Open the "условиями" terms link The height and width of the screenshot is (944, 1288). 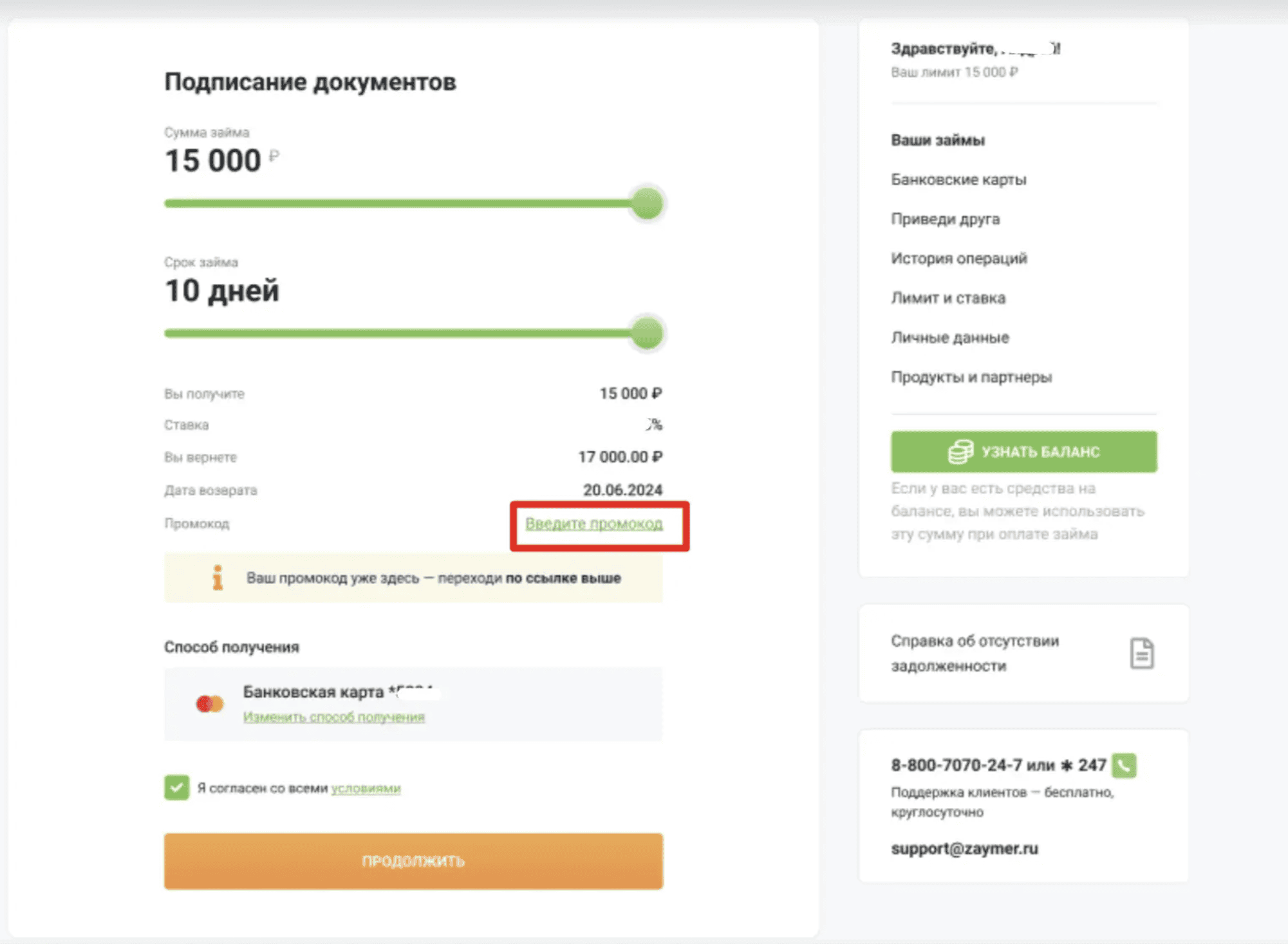coord(366,788)
